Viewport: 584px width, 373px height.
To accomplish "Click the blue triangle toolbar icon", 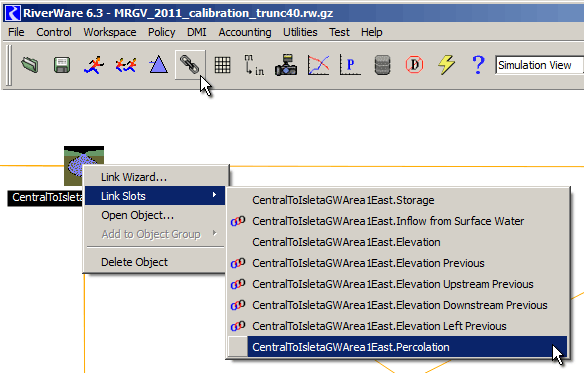I will pos(158,64).
